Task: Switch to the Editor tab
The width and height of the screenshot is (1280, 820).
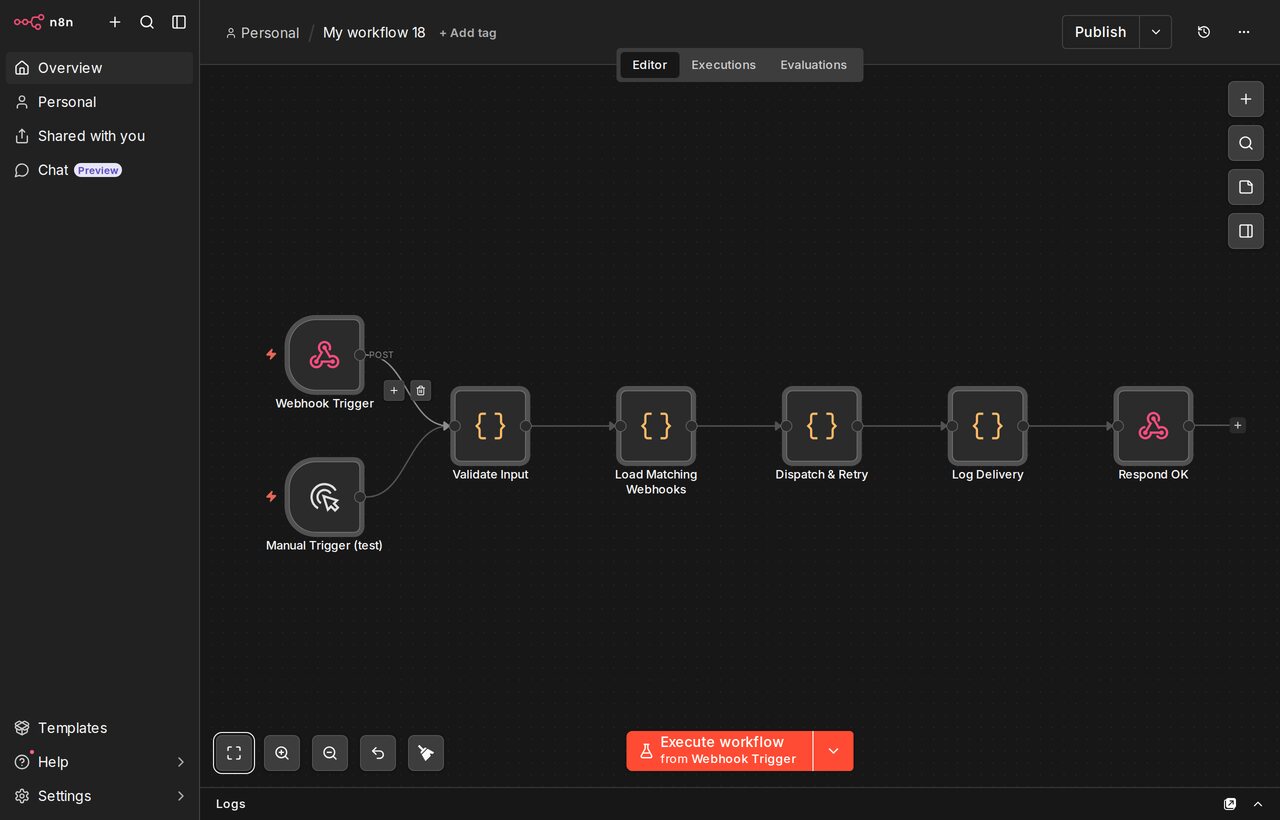Action: [649, 65]
